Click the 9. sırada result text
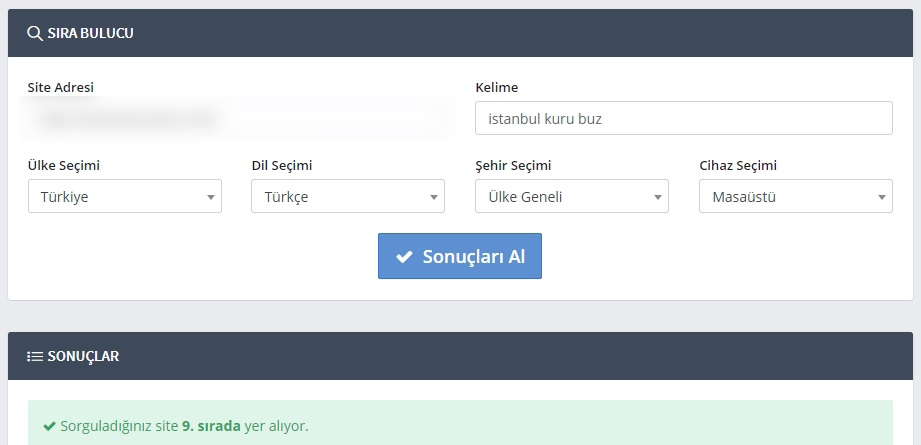The height and width of the screenshot is (445, 921). coord(211,426)
